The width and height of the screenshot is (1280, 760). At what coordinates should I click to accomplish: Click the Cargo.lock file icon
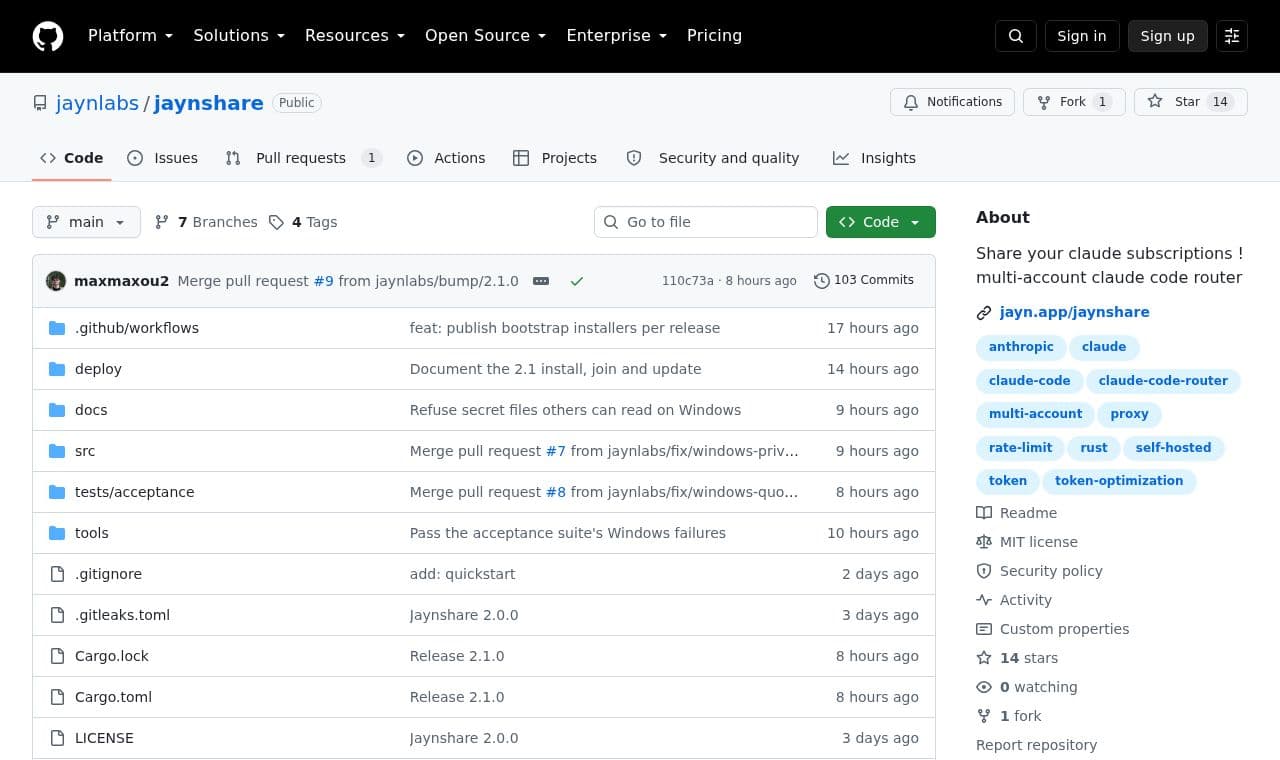[57, 656]
